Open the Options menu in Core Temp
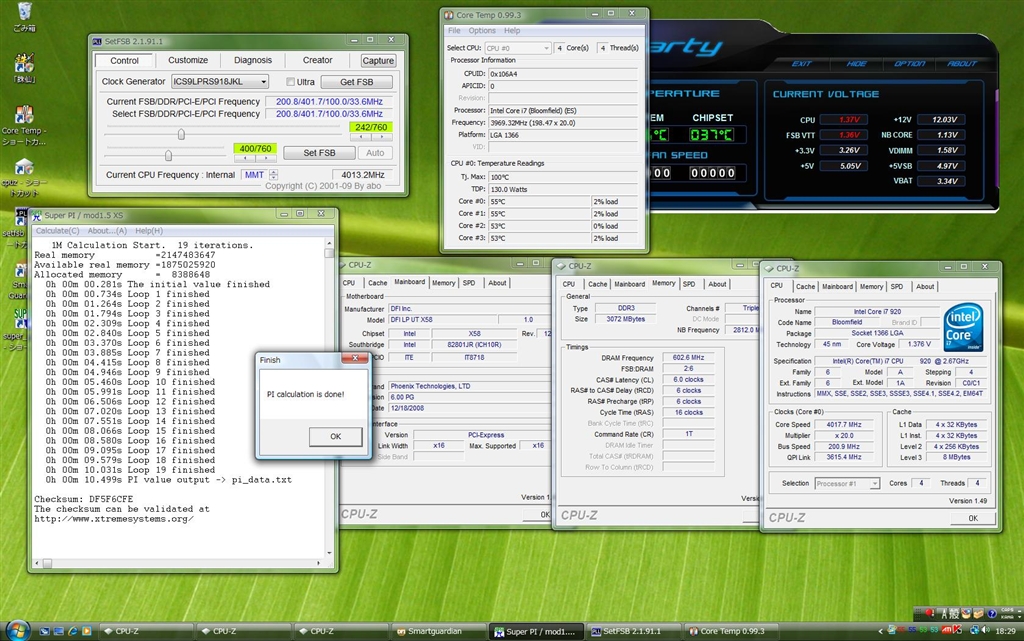This screenshot has height=641, width=1024. coord(482,31)
